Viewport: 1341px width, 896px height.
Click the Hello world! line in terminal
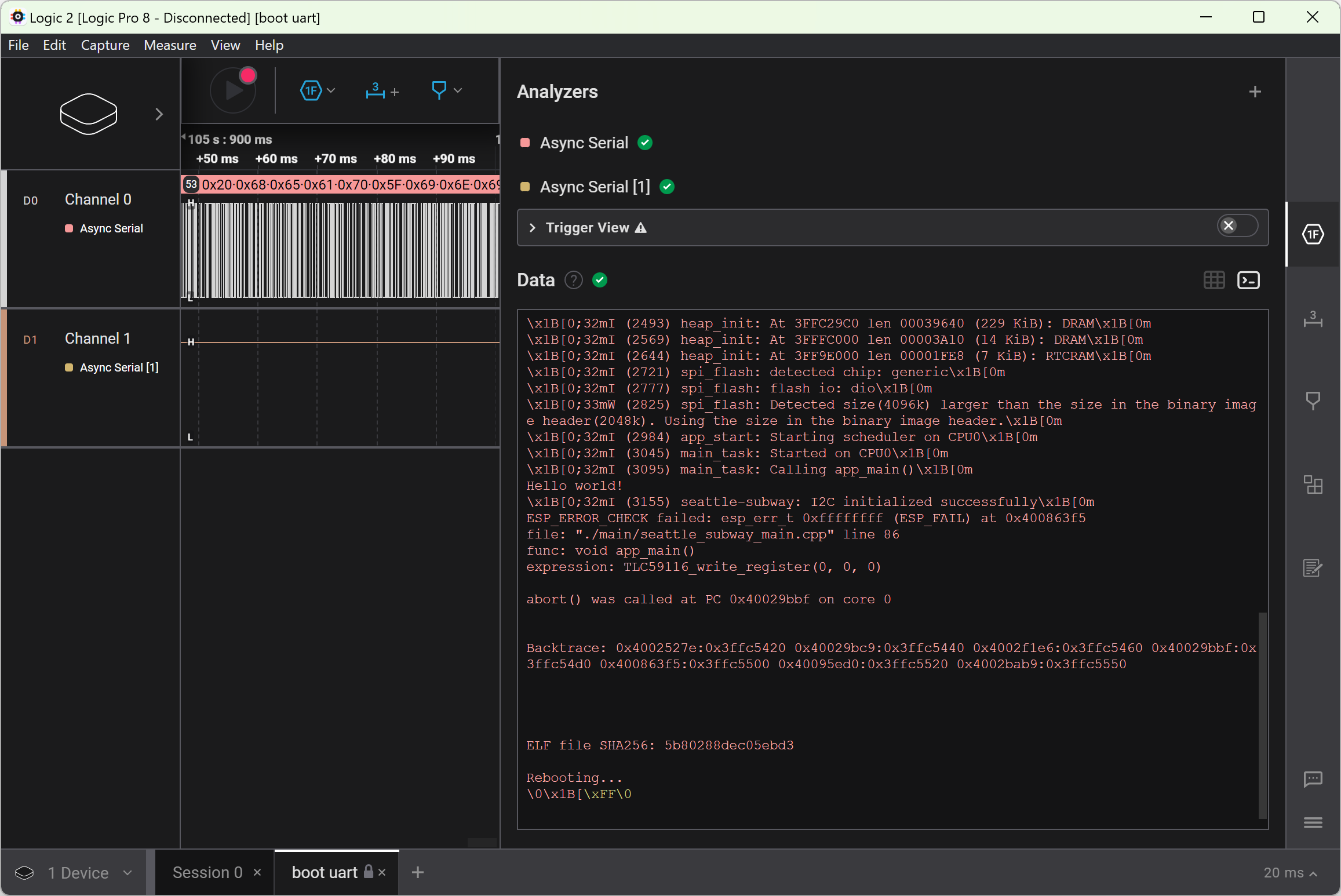tap(574, 486)
